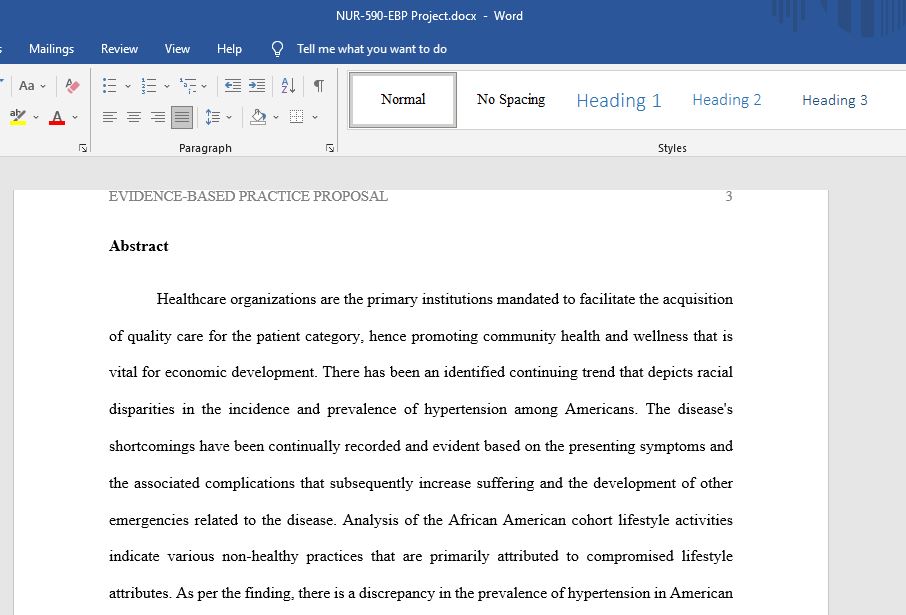Screen dimensions: 906x615
Task: Toggle the show/hide paragraph marks button
Action: coord(318,86)
